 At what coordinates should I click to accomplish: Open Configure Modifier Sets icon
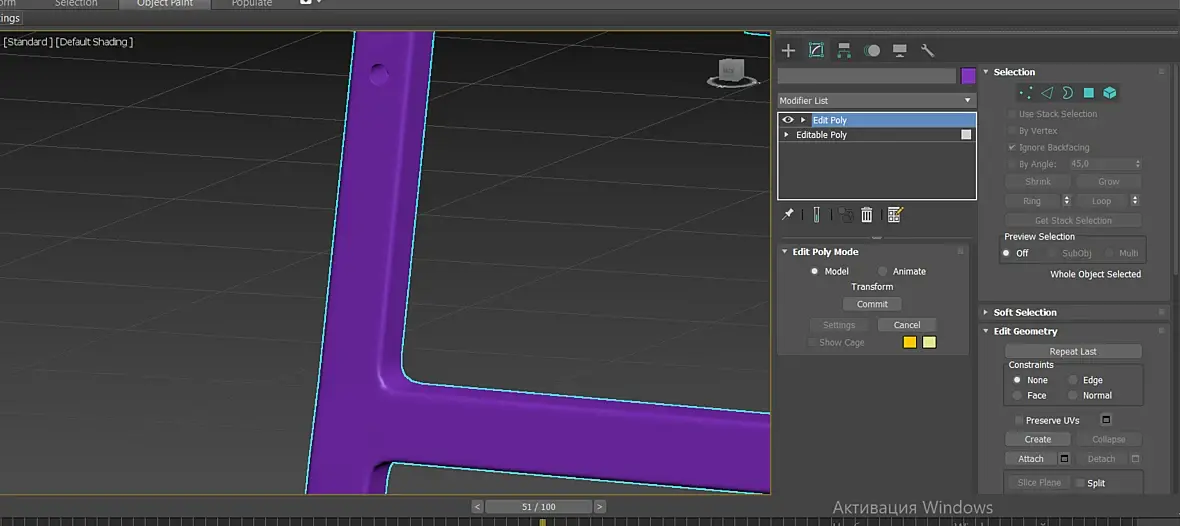tap(895, 214)
